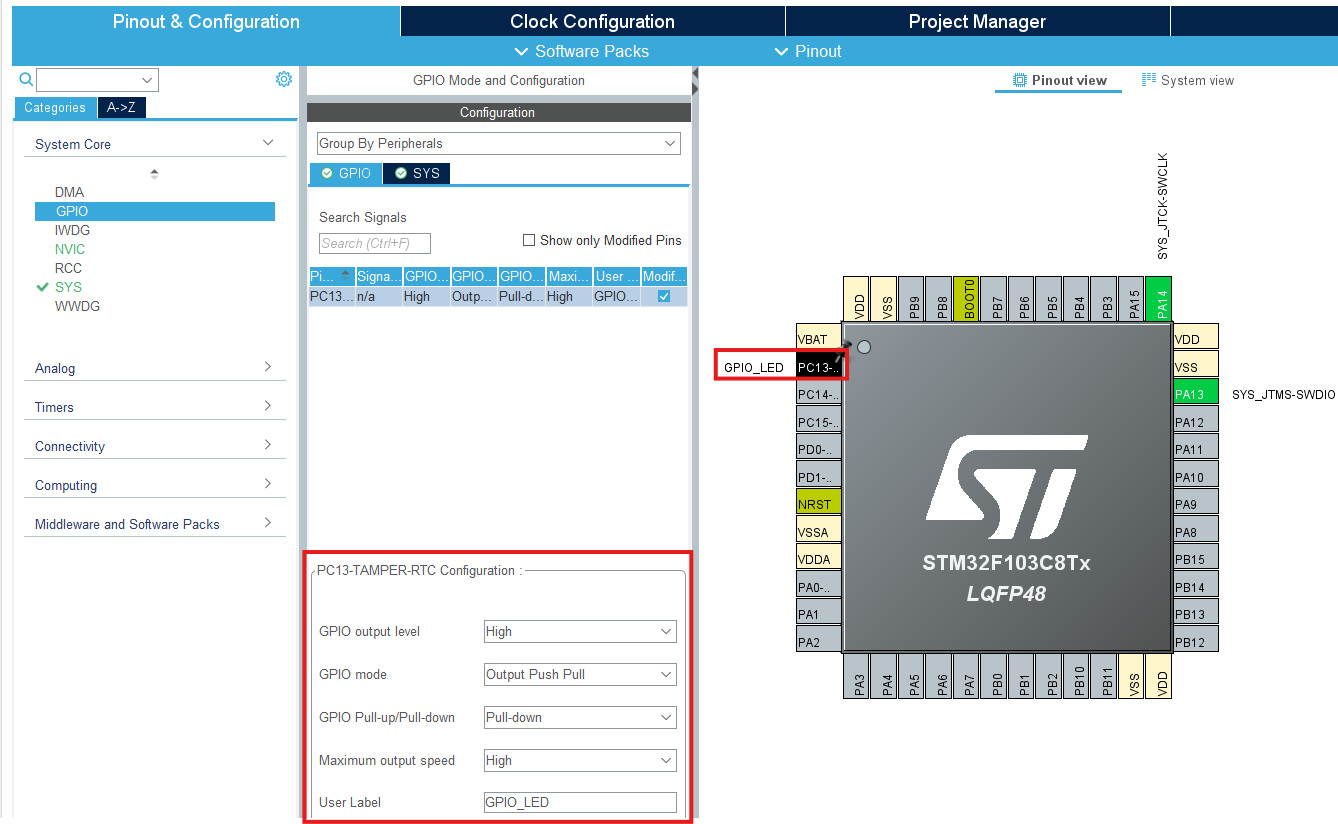Open the Pinout menu
Image resolution: width=1338 pixels, height=824 pixels.
coord(808,51)
